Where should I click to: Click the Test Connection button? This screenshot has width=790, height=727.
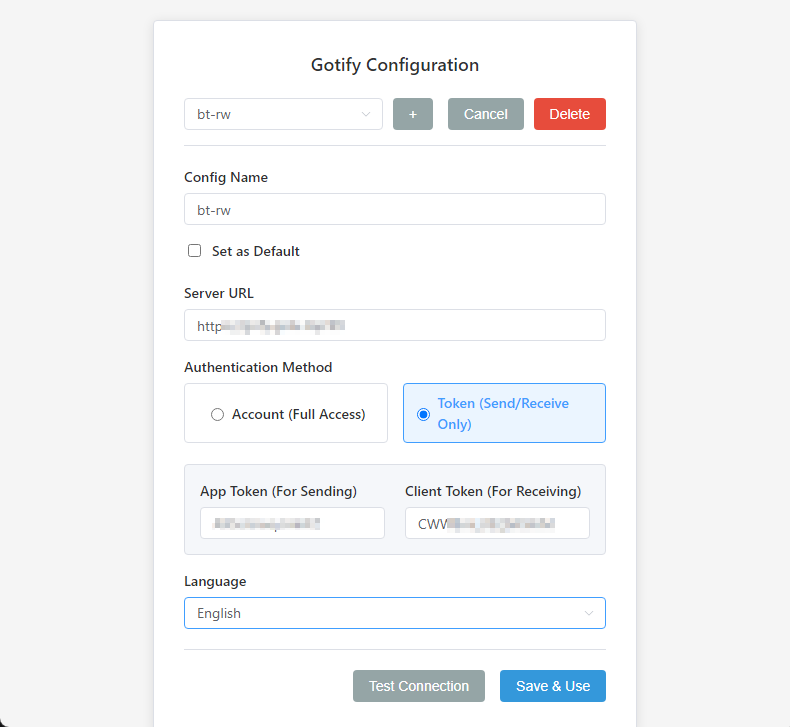(418, 686)
